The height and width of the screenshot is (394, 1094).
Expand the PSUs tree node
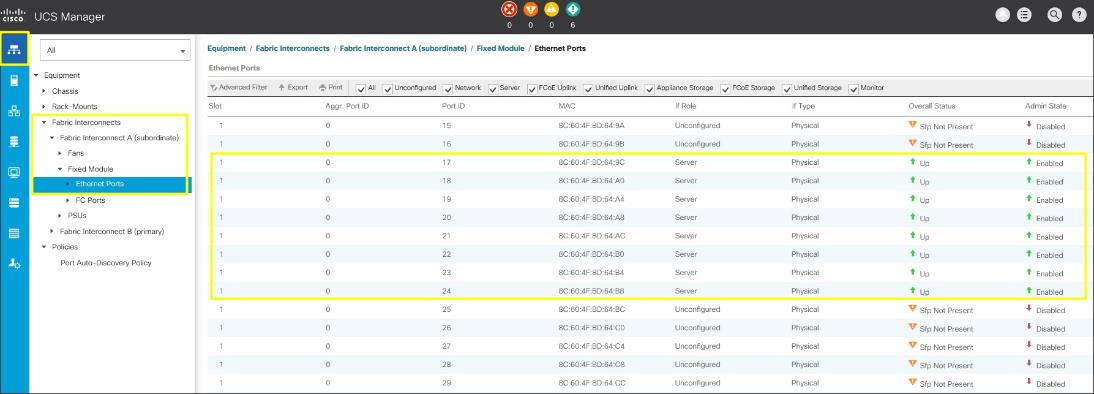(x=60, y=215)
